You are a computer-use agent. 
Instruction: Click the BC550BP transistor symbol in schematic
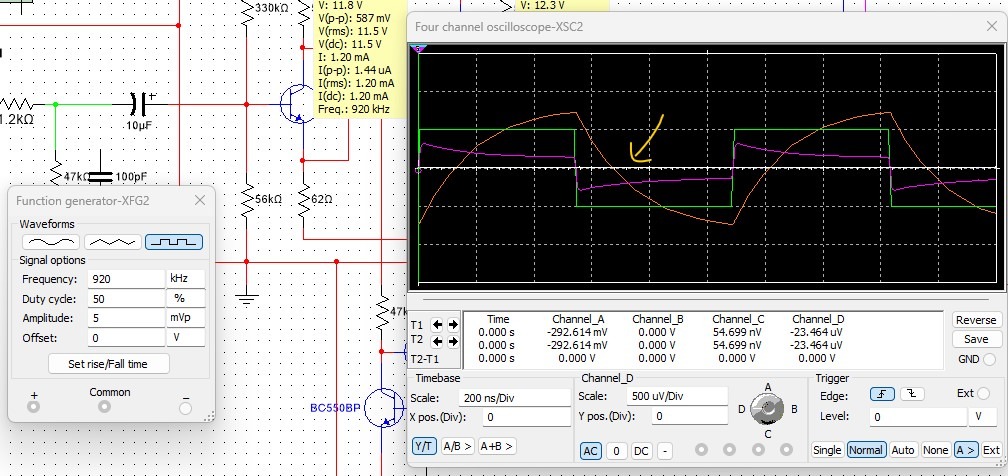tap(384, 407)
